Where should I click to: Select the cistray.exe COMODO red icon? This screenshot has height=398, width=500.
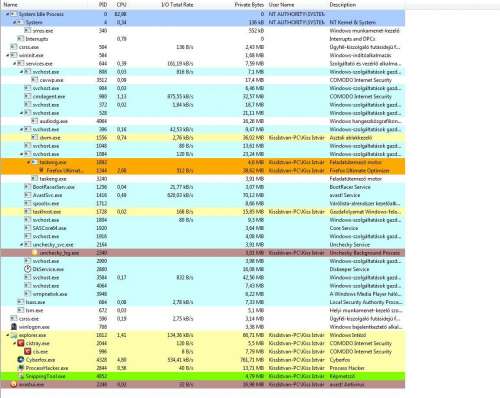click(21, 343)
